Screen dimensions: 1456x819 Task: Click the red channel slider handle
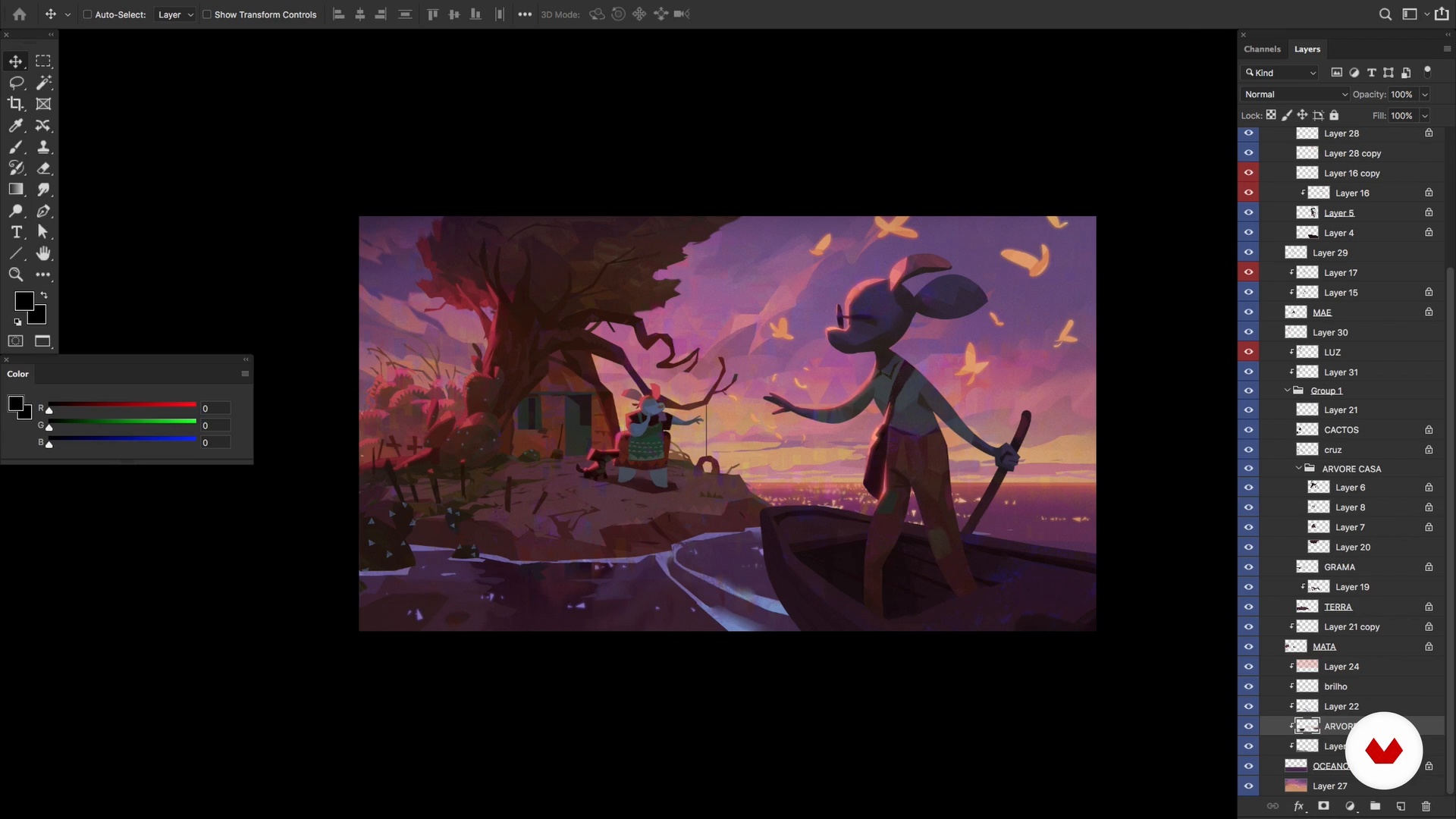pos(49,410)
